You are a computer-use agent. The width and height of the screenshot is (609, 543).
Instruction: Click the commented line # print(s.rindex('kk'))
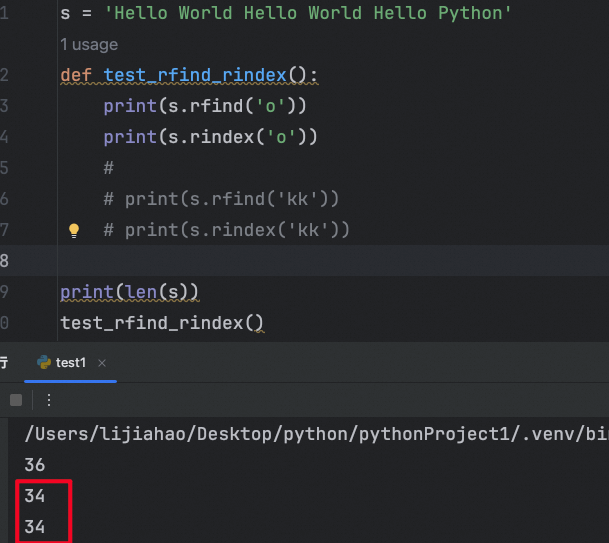pyautogui.click(x=227, y=230)
